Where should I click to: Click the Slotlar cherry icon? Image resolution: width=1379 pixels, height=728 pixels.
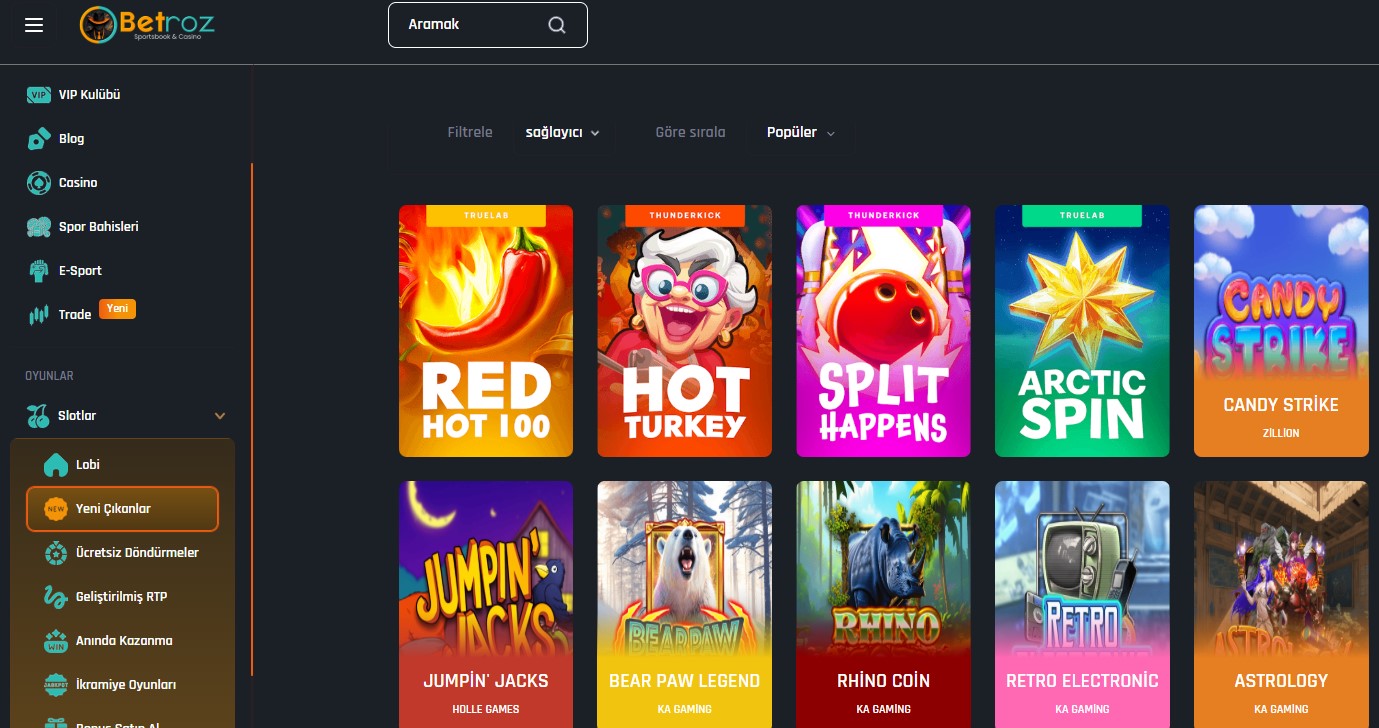39,416
